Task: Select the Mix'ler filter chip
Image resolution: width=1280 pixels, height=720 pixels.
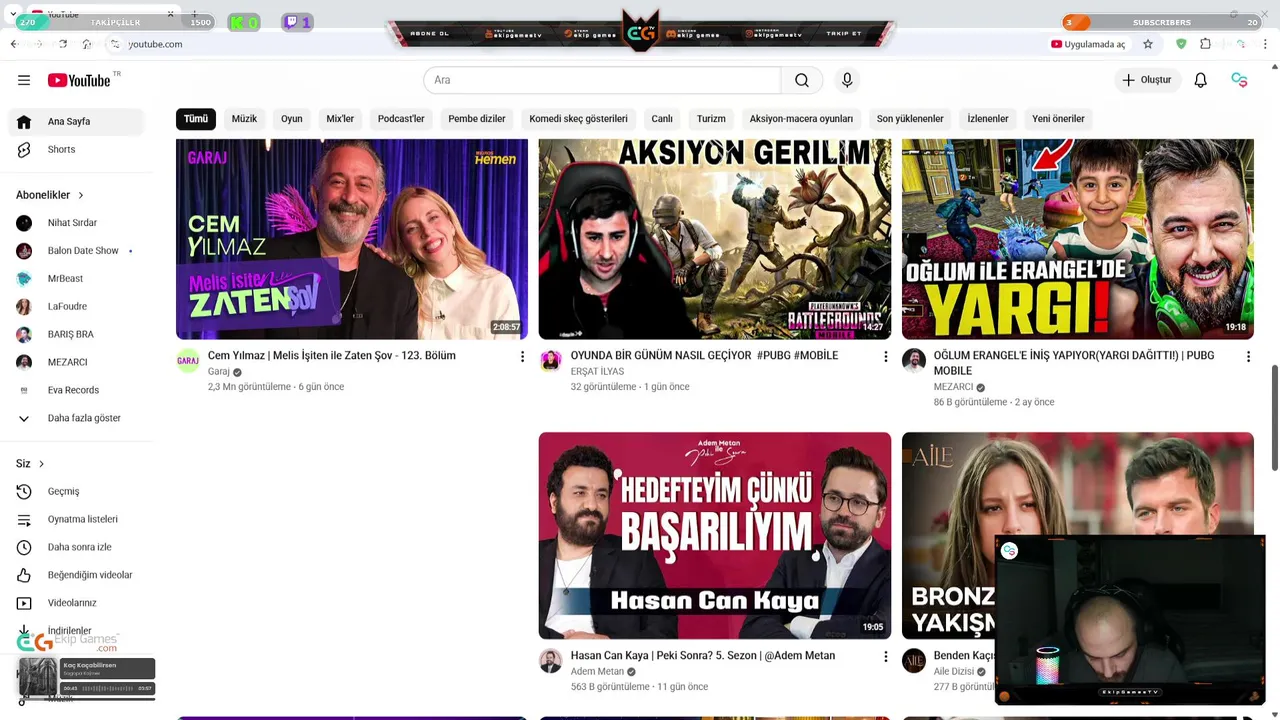Action: click(x=340, y=119)
